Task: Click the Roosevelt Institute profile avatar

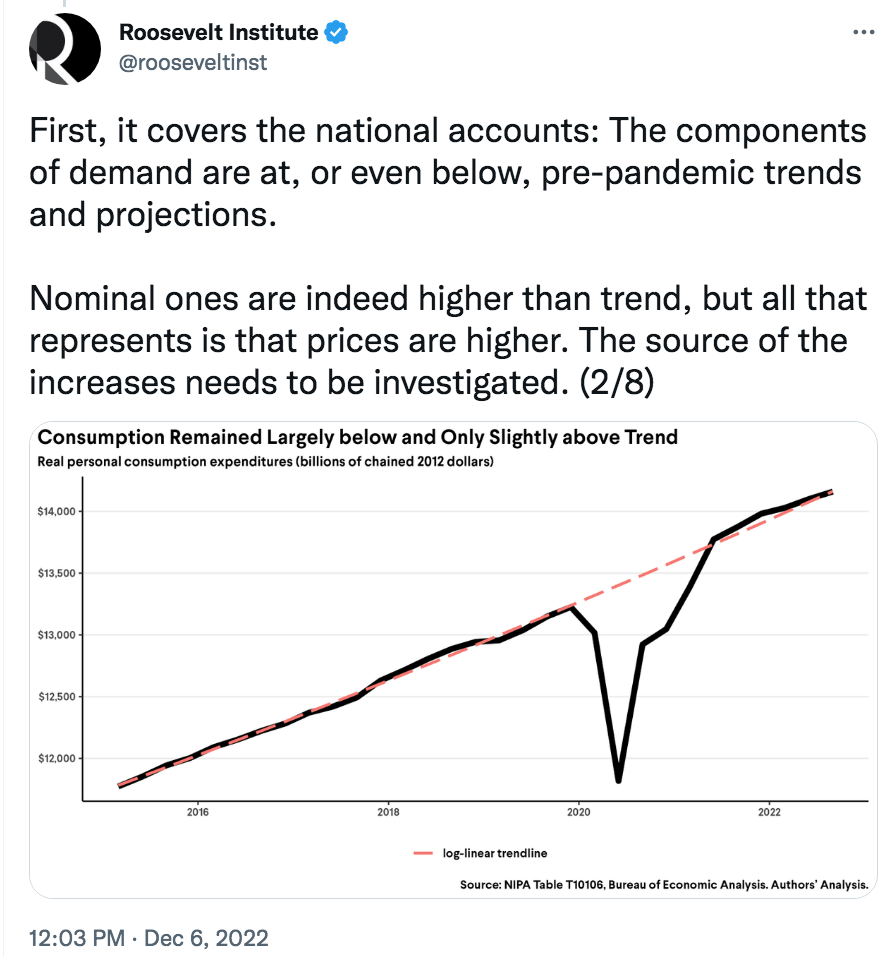Action: tap(65, 48)
